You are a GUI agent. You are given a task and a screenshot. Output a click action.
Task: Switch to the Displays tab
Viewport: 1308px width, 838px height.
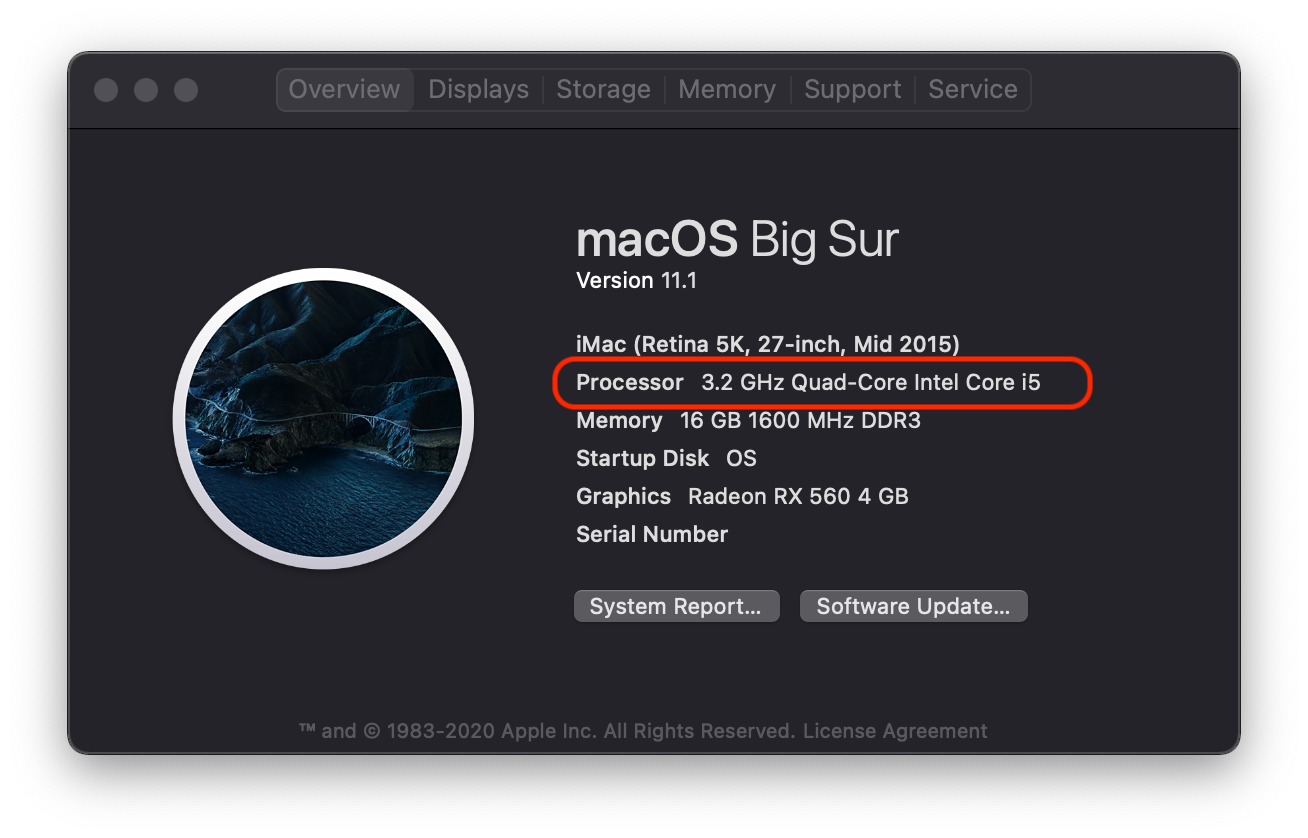pyautogui.click(x=478, y=89)
